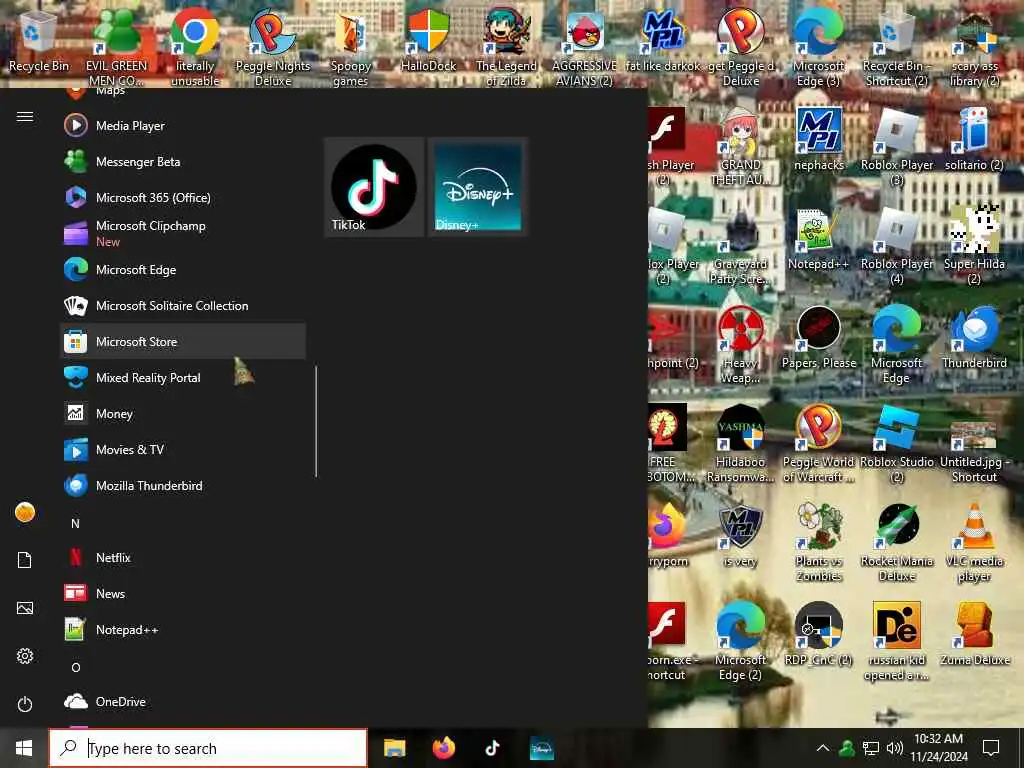Open the Money app

pyautogui.click(x=183, y=413)
